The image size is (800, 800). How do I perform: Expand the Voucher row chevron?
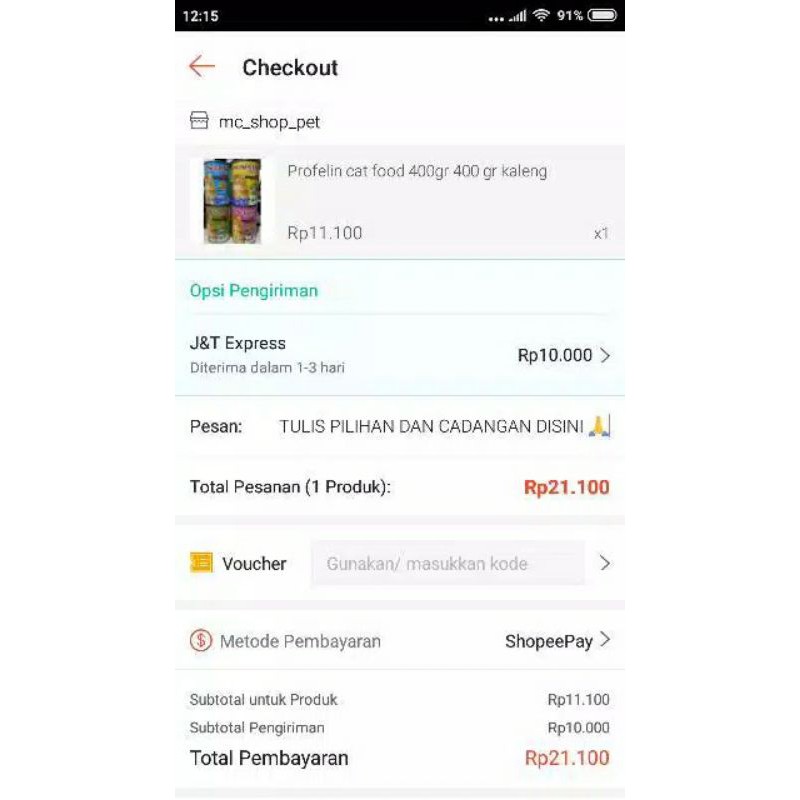(x=605, y=563)
